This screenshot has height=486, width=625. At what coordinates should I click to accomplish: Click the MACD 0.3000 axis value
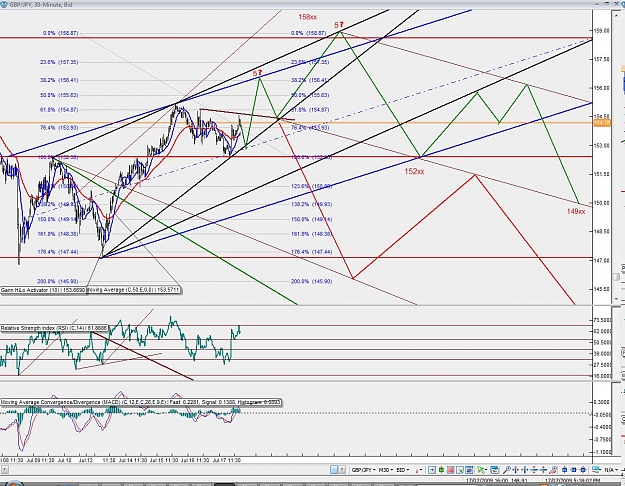603,402
